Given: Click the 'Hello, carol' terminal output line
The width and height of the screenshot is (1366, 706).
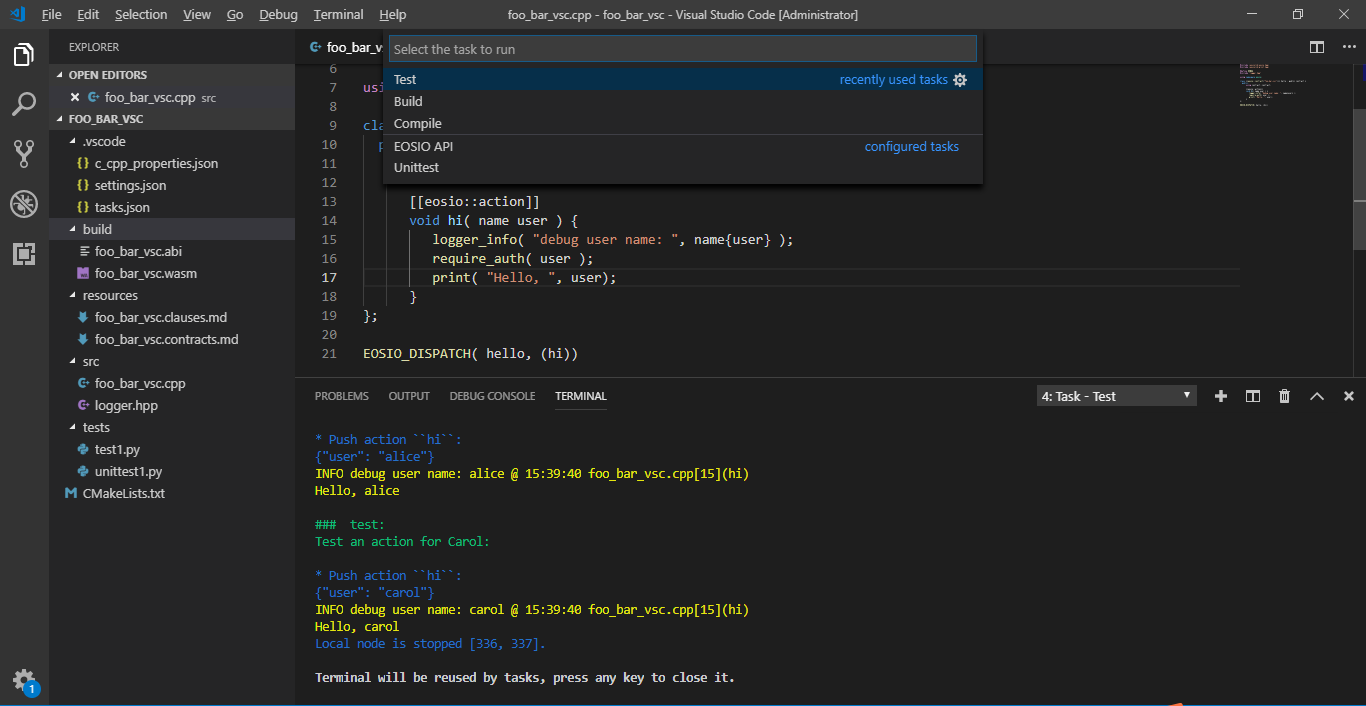Looking at the screenshot, I should pos(357,627).
